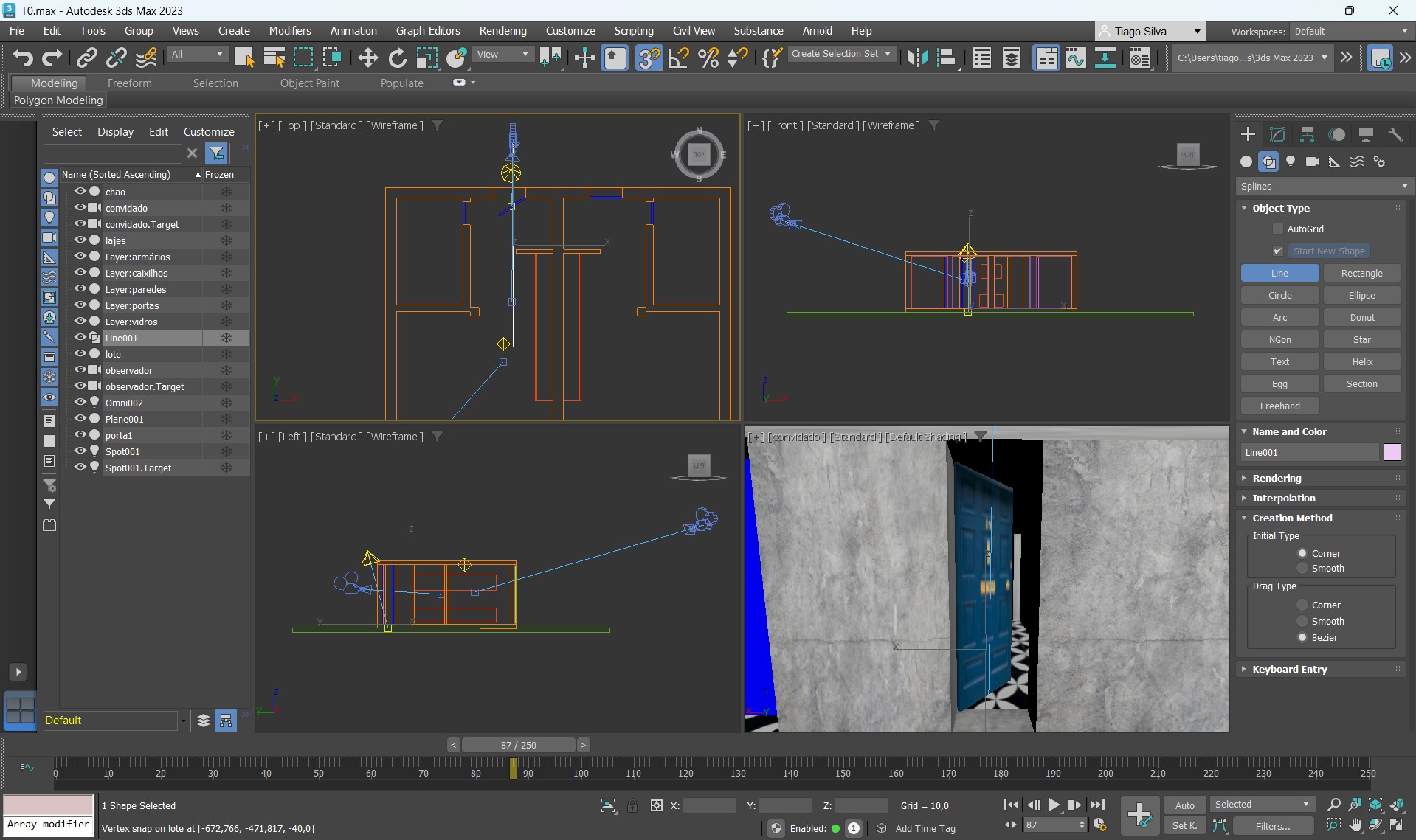Click the Undo arrow in the toolbar
The image size is (1416, 840).
tap(22, 58)
